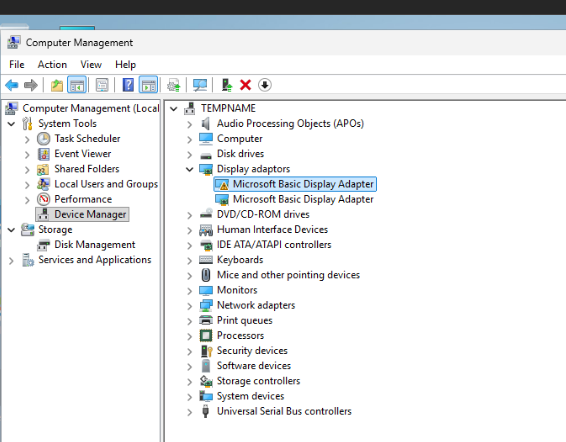Screen dimensions: 566x442
Task: Click the Software devices icon
Action: click(x=206, y=366)
